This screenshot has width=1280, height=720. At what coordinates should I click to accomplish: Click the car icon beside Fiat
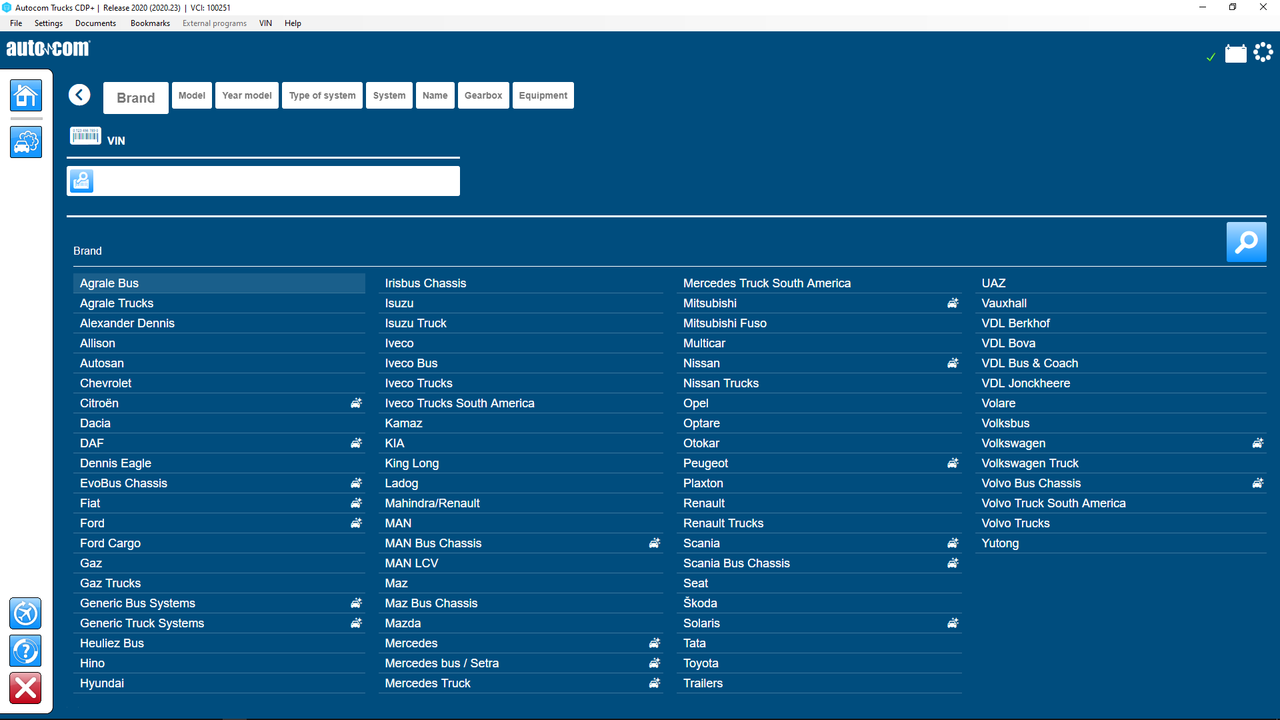click(x=356, y=503)
